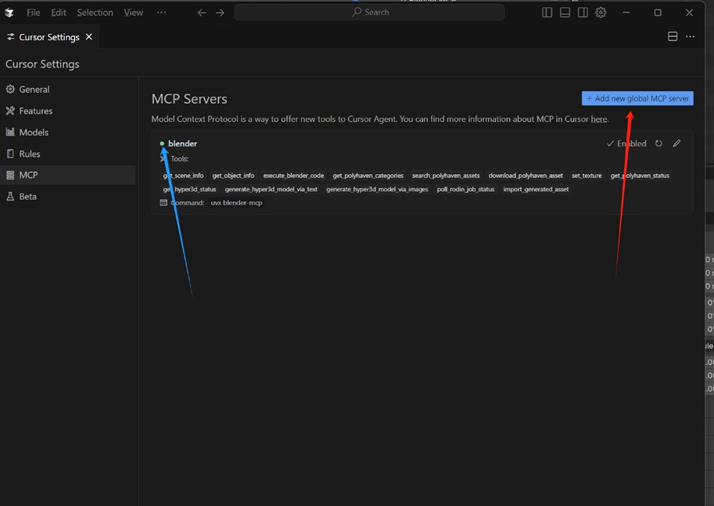Click the MCP server stack icon
This screenshot has height=506, width=714.
pyautogui.click(x=10, y=175)
